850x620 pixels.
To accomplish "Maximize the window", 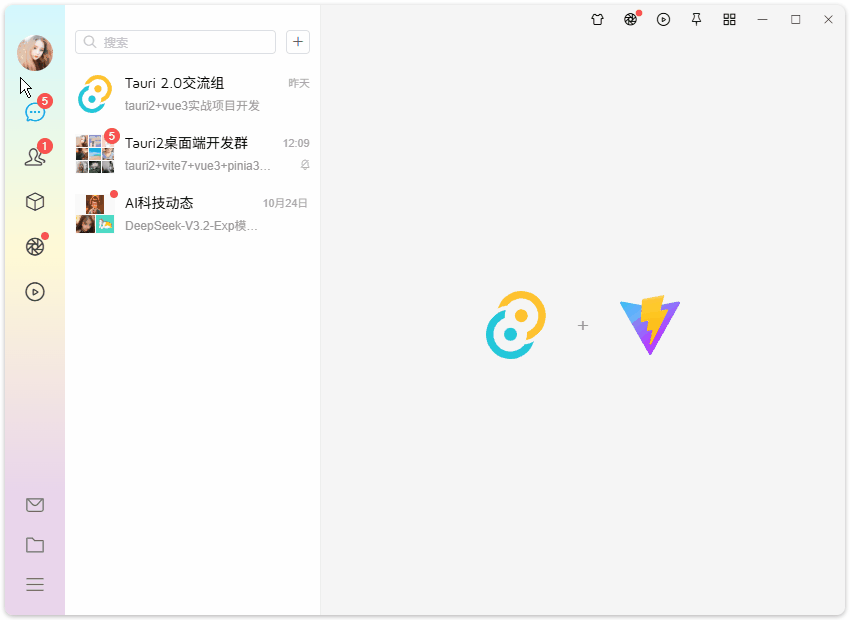I will pyautogui.click(x=796, y=20).
